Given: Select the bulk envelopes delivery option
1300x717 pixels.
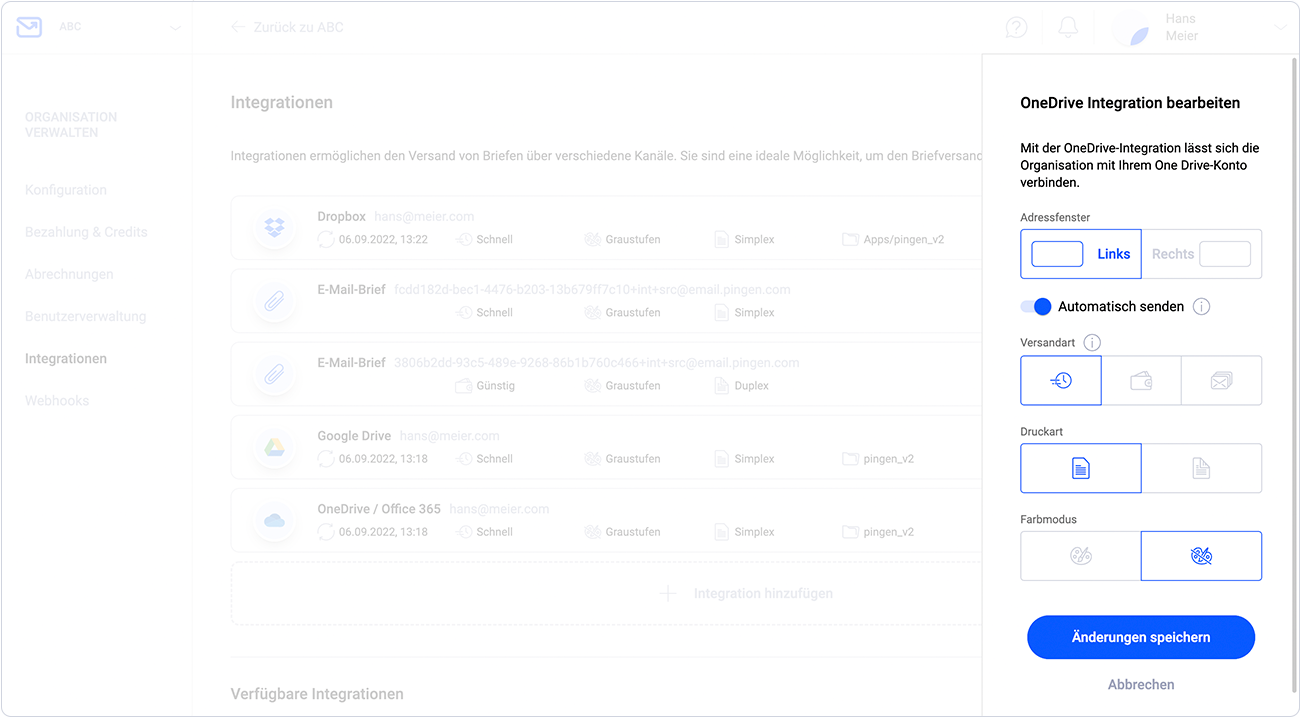Looking at the screenshot, I should 1221,380.
